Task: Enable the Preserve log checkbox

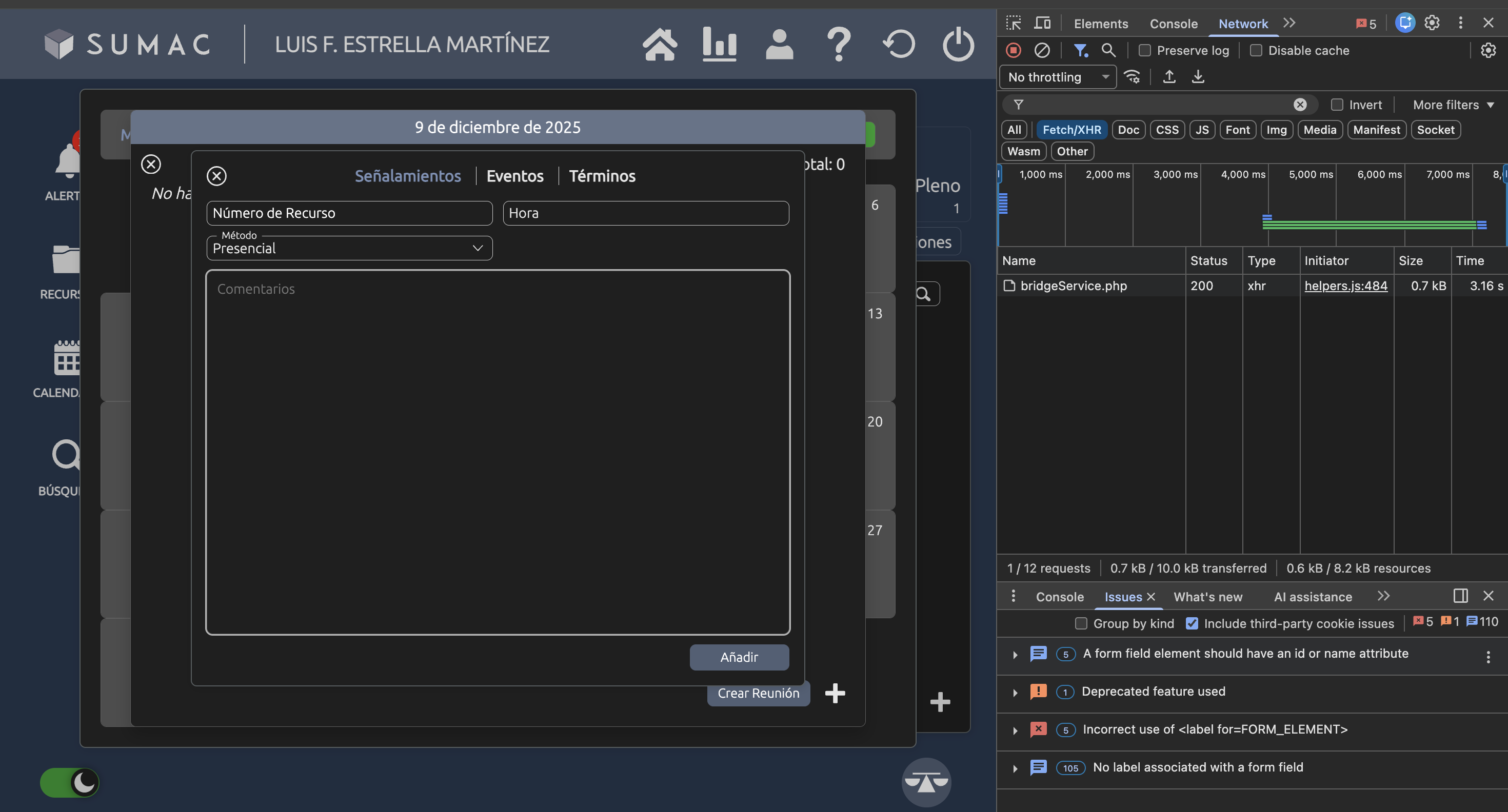Action: [1144, 50]
